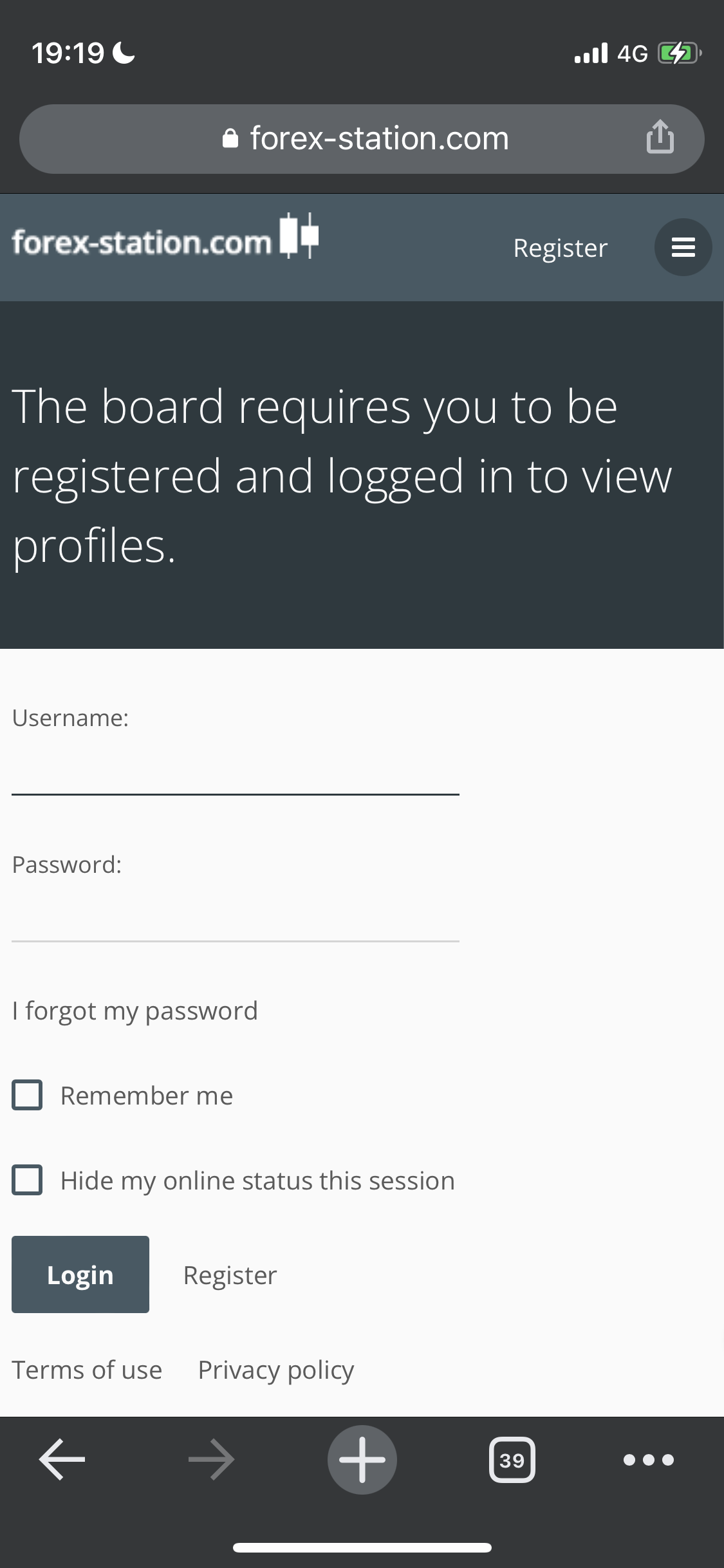Screen dimensions: 724x1568
Task: Open the hamburger menu
Action: 683,247
